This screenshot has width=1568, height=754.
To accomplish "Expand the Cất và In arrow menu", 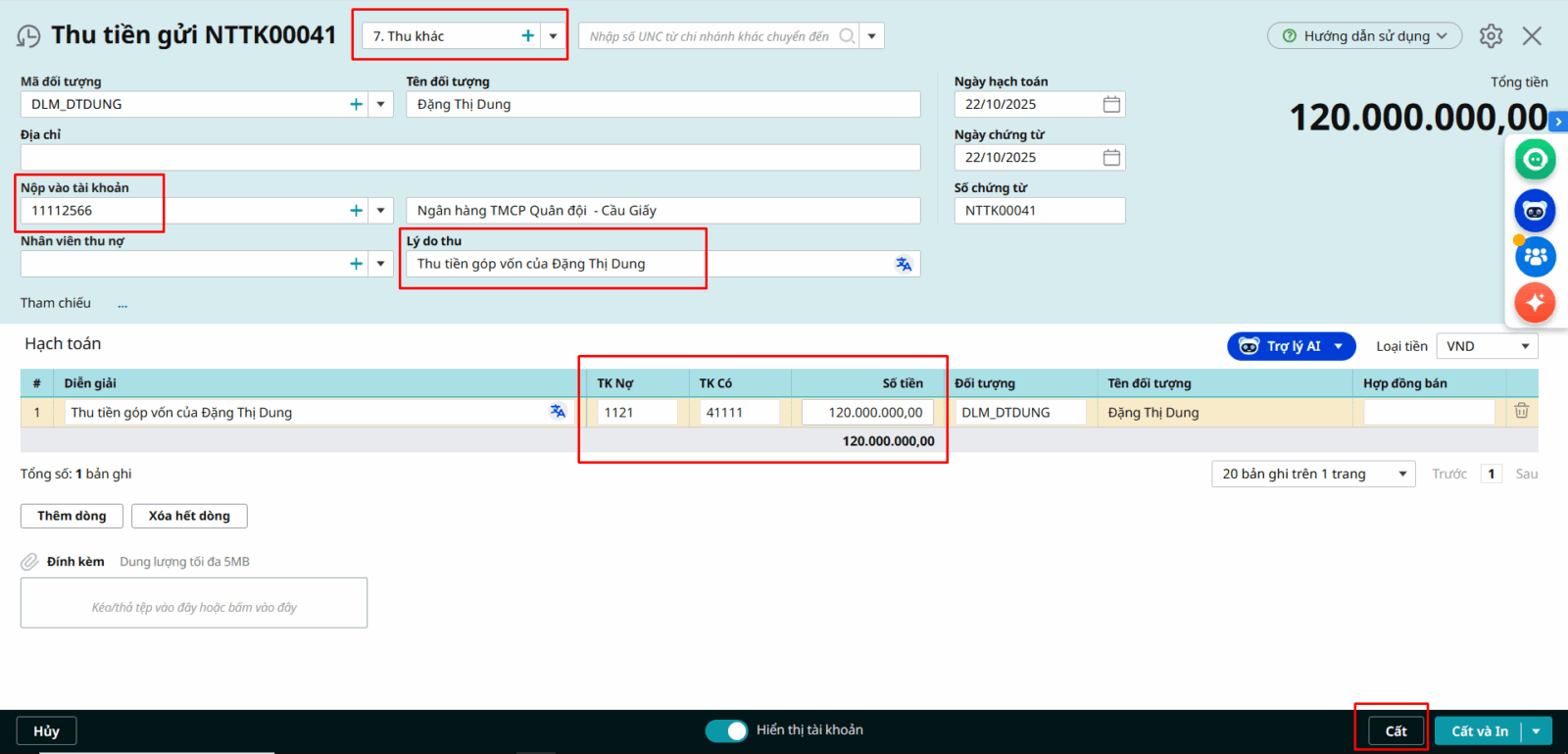I will point(1537,731).
